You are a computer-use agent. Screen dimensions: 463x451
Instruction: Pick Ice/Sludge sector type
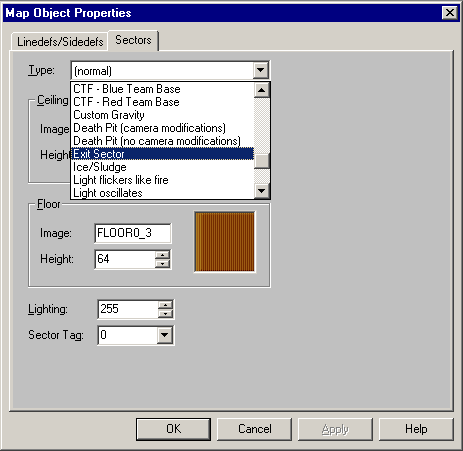point(162,167)
